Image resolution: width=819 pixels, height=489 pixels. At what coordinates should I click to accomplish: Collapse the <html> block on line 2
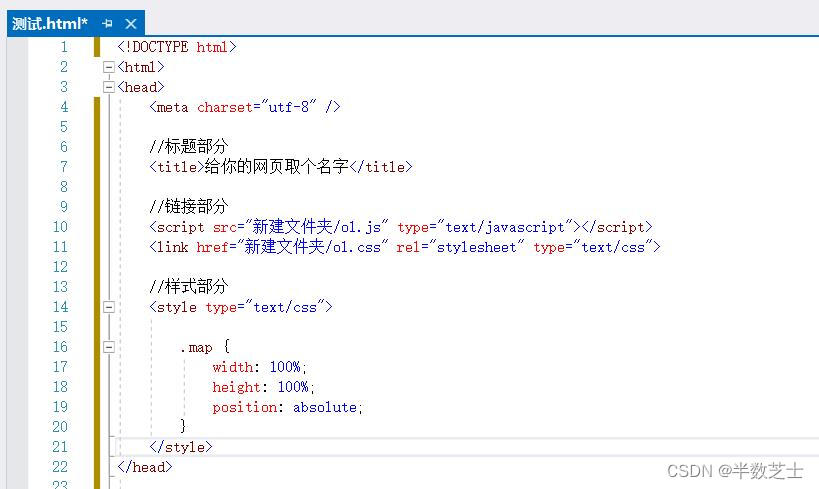109,67
